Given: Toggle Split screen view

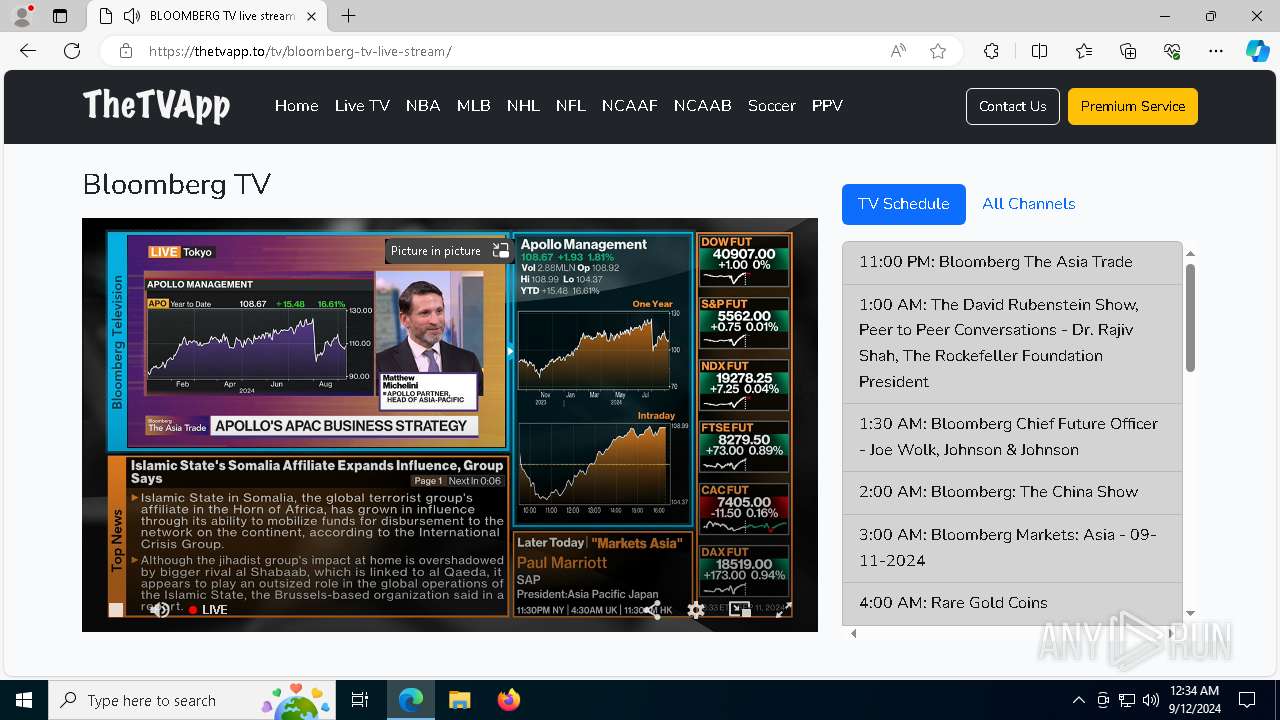Looking at the screenshot, I should pos(1039,51).
